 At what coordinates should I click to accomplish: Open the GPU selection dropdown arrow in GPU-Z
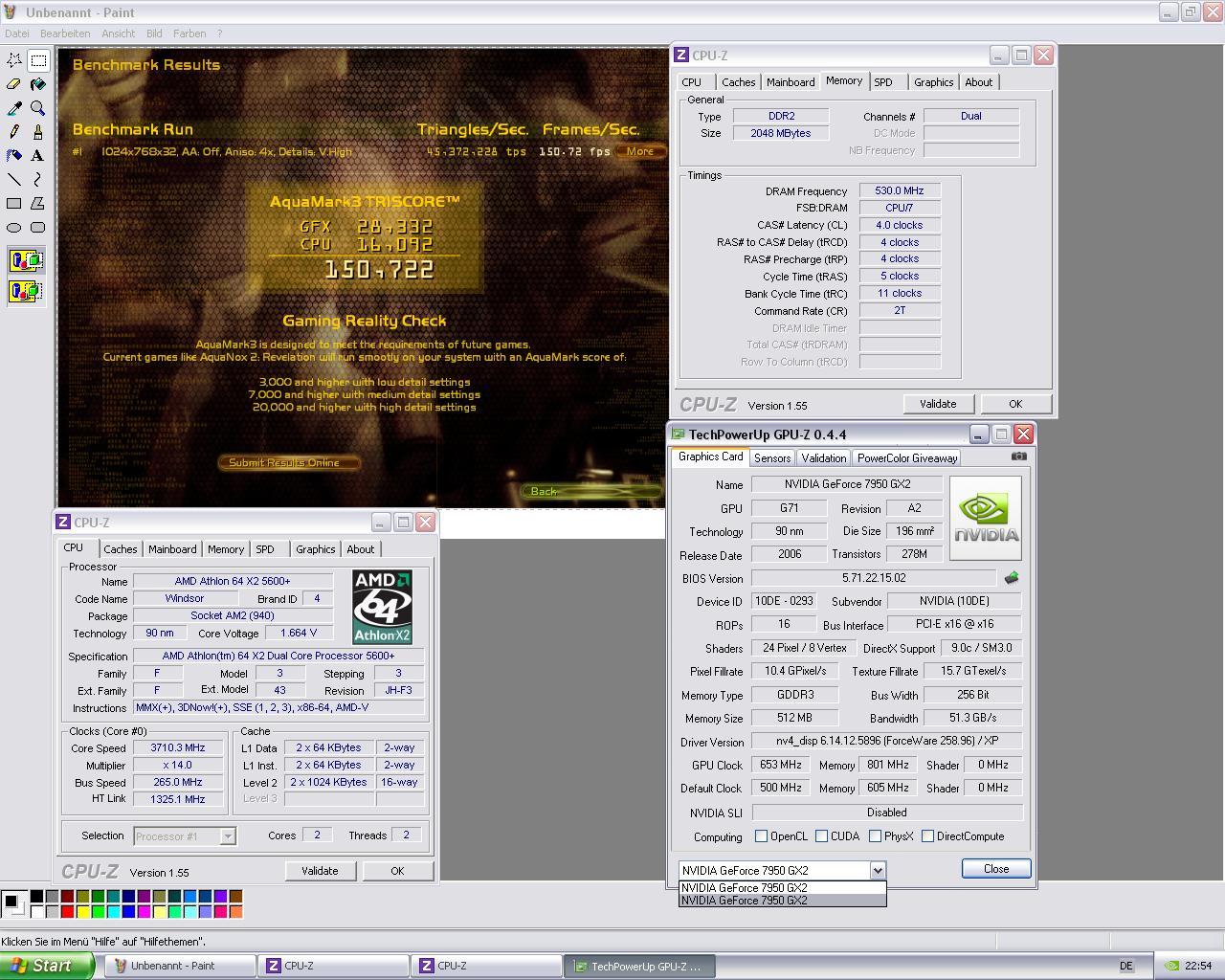coord(878,870)
